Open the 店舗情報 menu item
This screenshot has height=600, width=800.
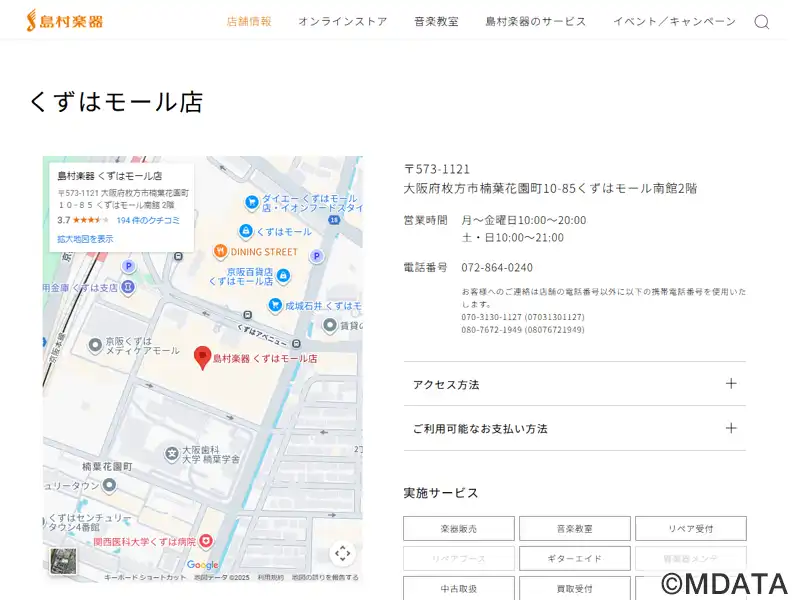249,21
